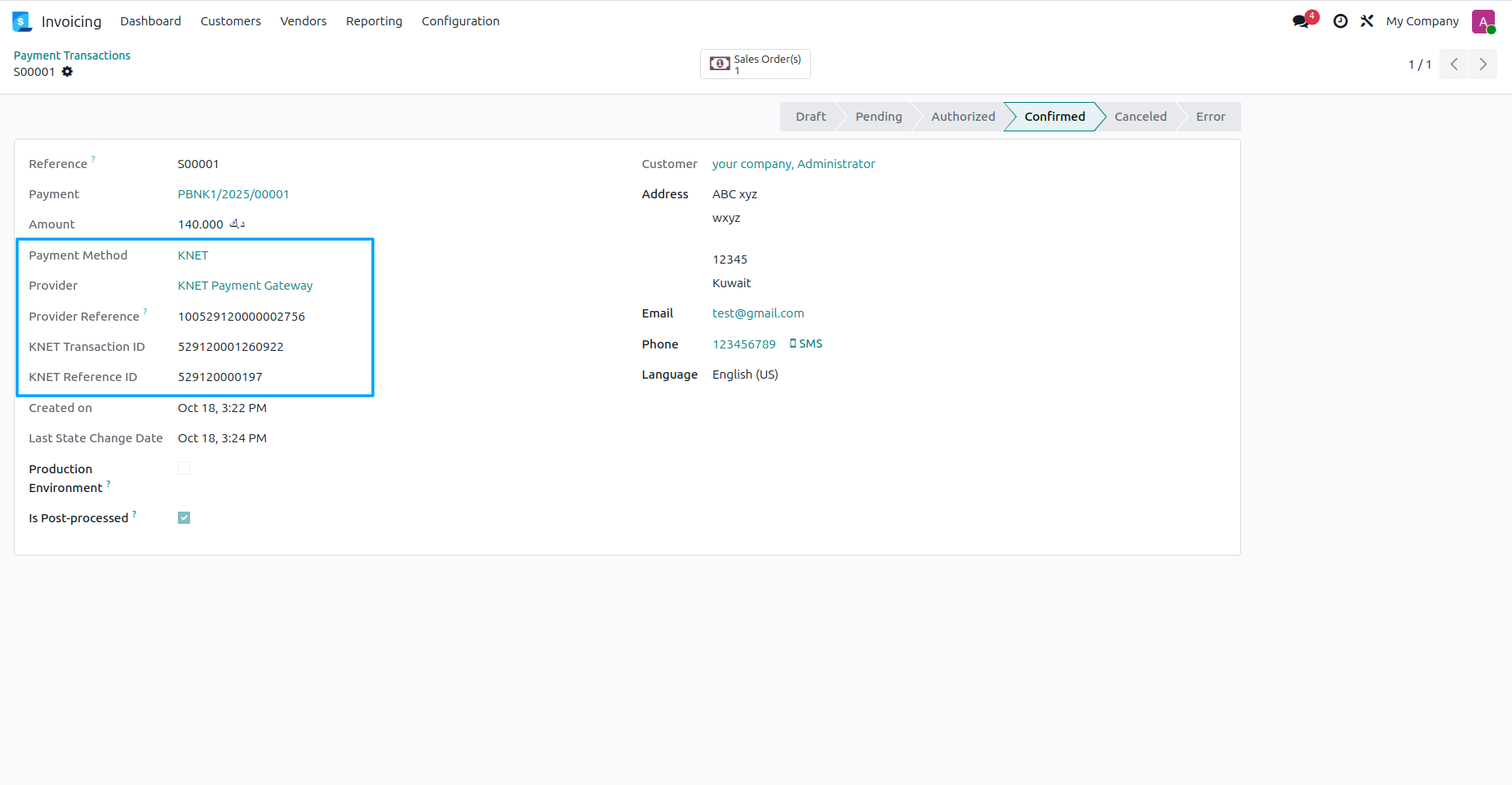This screenshot has height=785, width=1512.
Task: Click the address line wxyz
Action: [726, 218]
